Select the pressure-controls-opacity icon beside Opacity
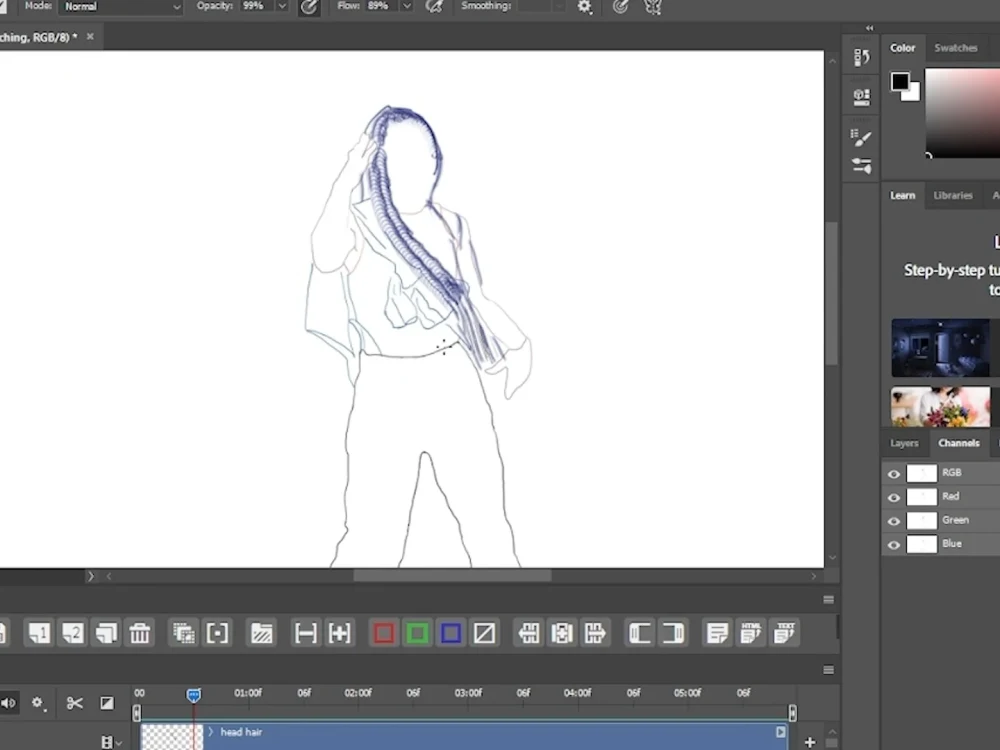1000x750 pixels. click(309, 7)
